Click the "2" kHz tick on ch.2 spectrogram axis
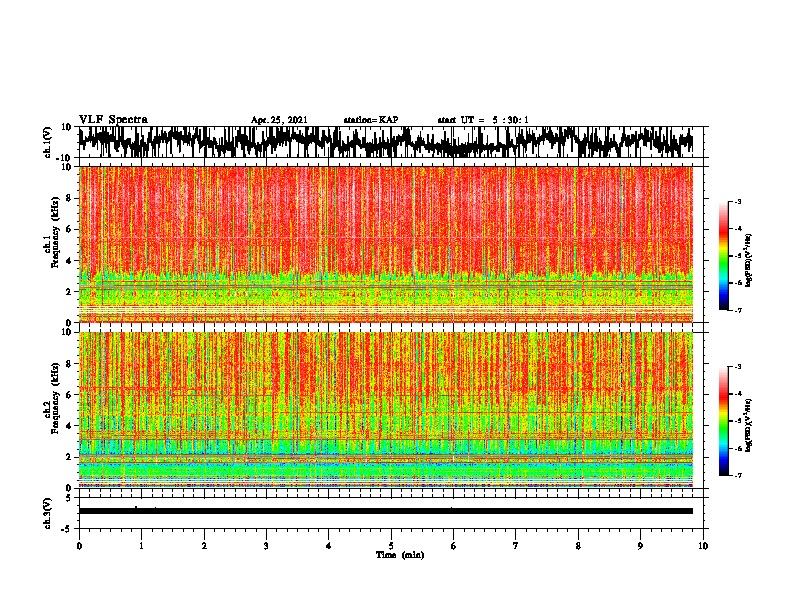 [x=69, y=457]
